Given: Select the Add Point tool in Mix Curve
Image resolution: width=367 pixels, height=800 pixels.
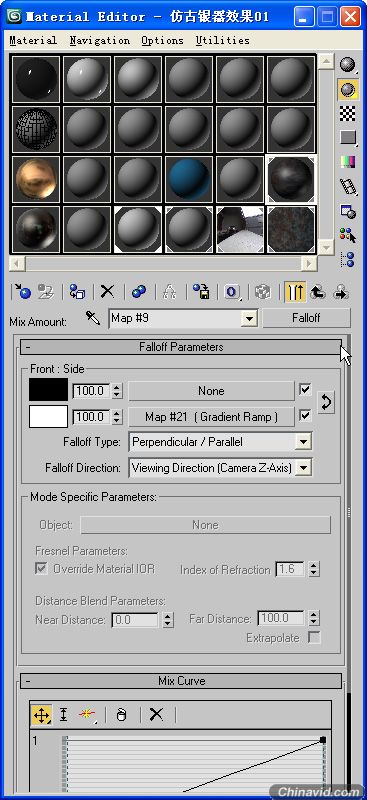Looking at the screenshot, I should click(x=87, y=715).
